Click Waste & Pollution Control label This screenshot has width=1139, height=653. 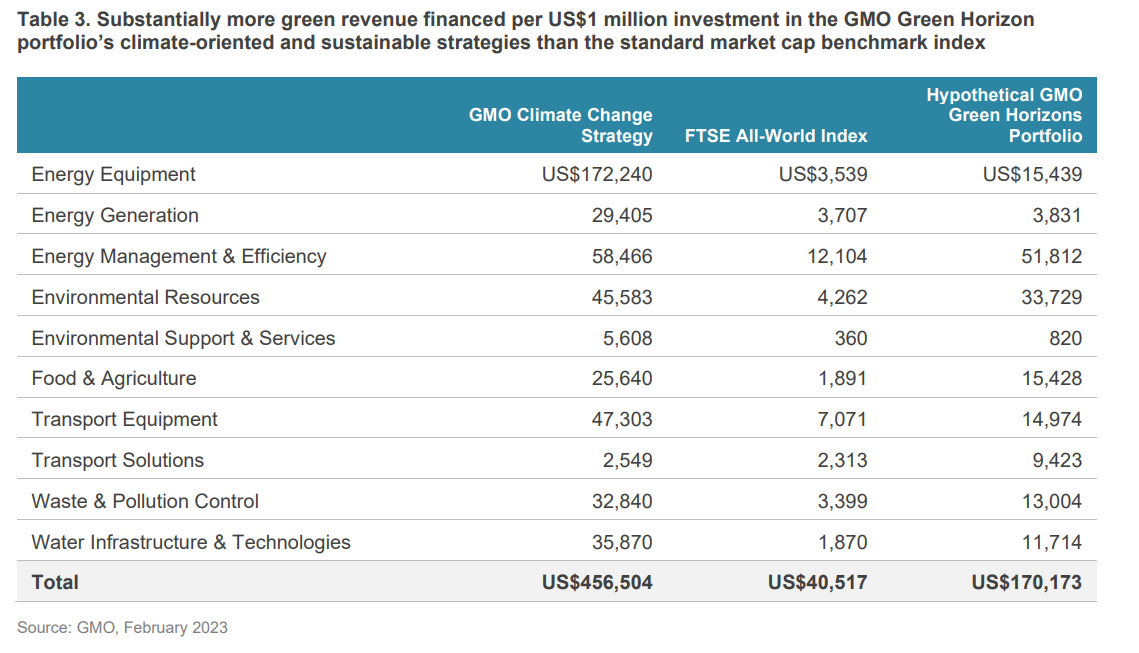145,501
